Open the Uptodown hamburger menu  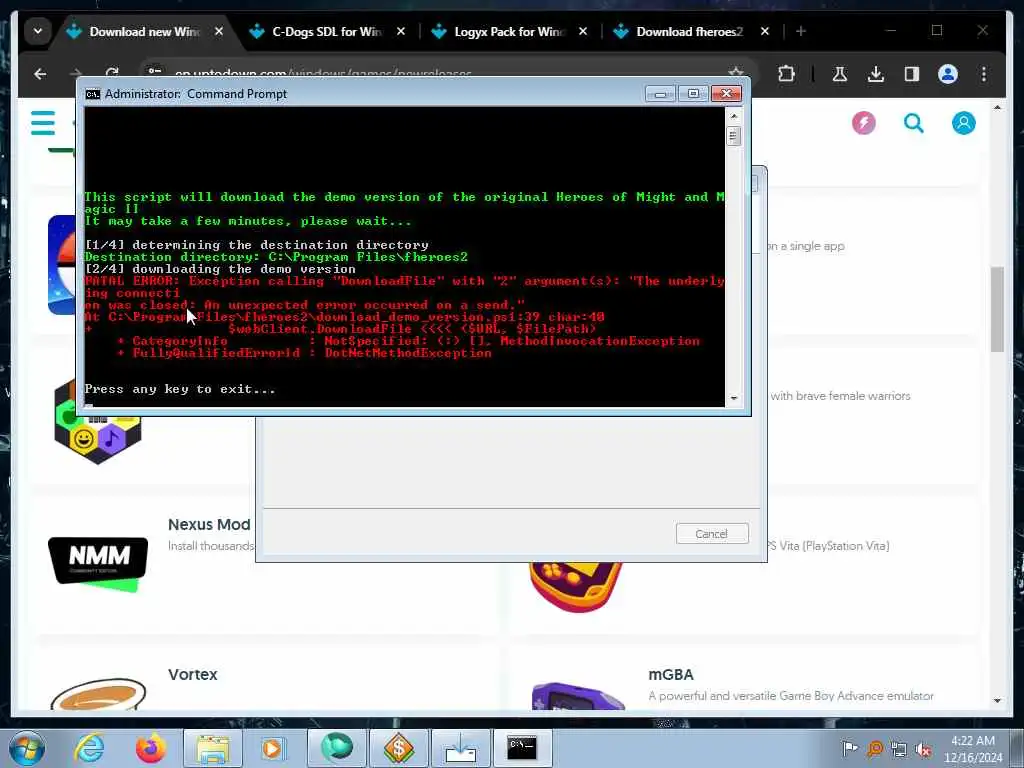coord(43,123)
